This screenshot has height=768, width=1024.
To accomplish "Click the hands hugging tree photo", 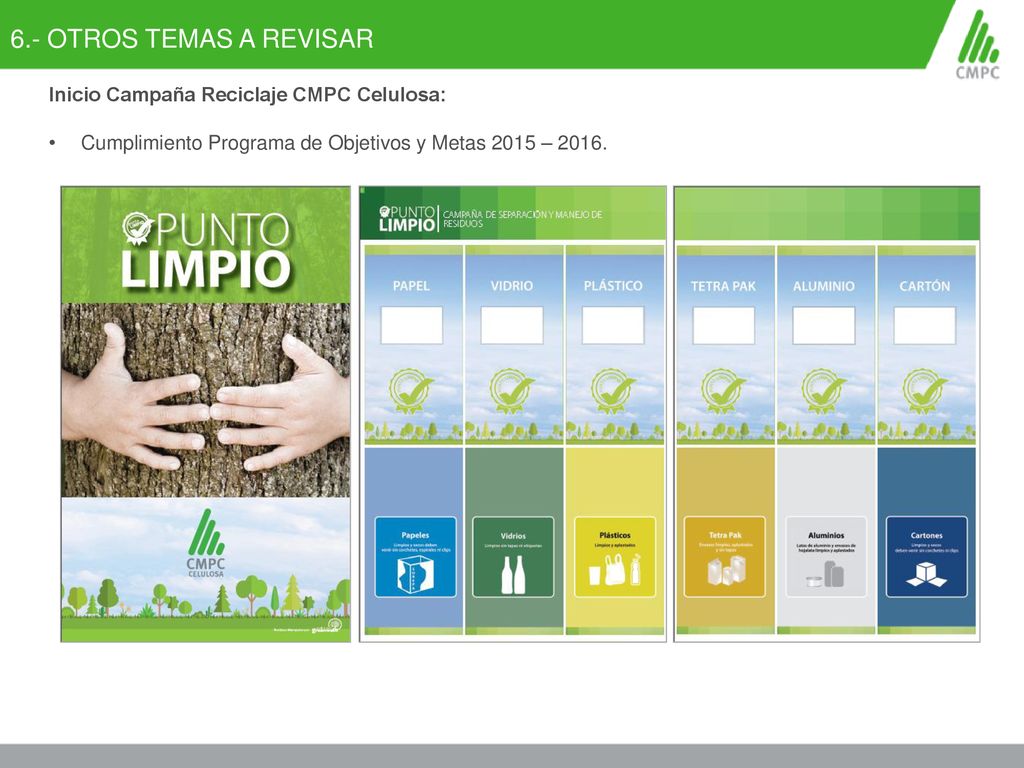I will [x=206, y=400].
